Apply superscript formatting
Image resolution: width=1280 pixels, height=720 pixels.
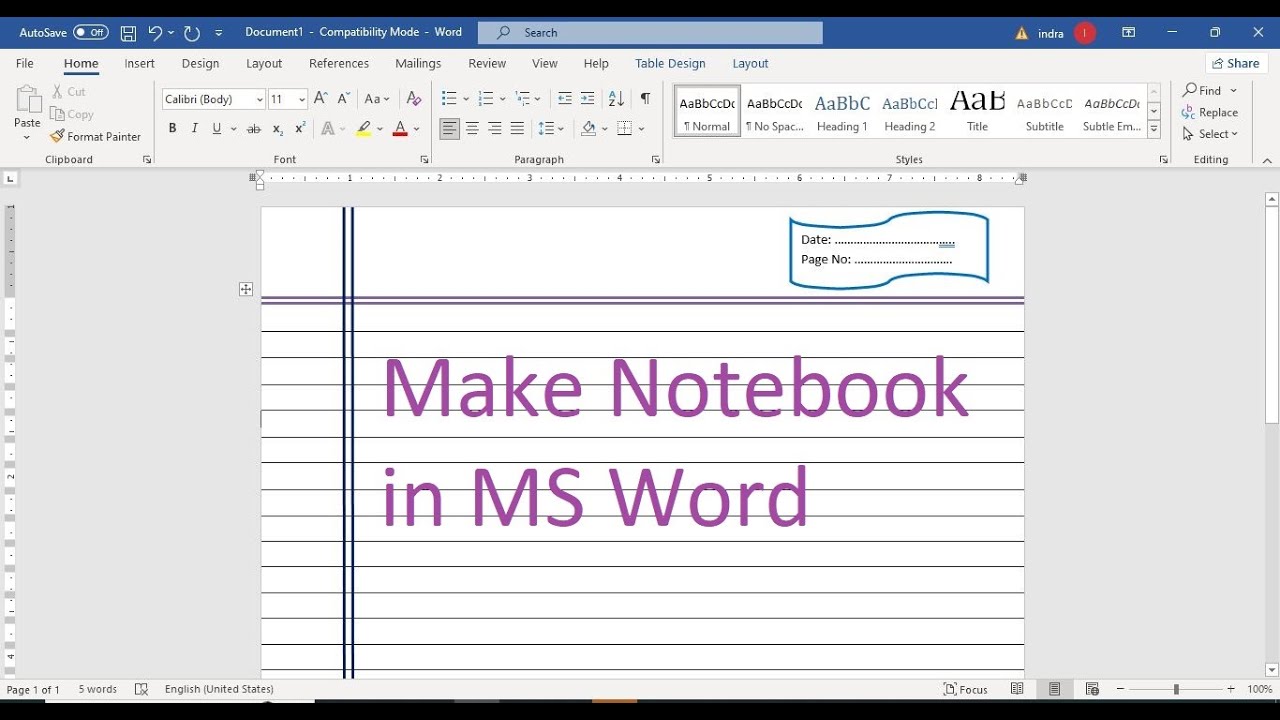point(300,129)
